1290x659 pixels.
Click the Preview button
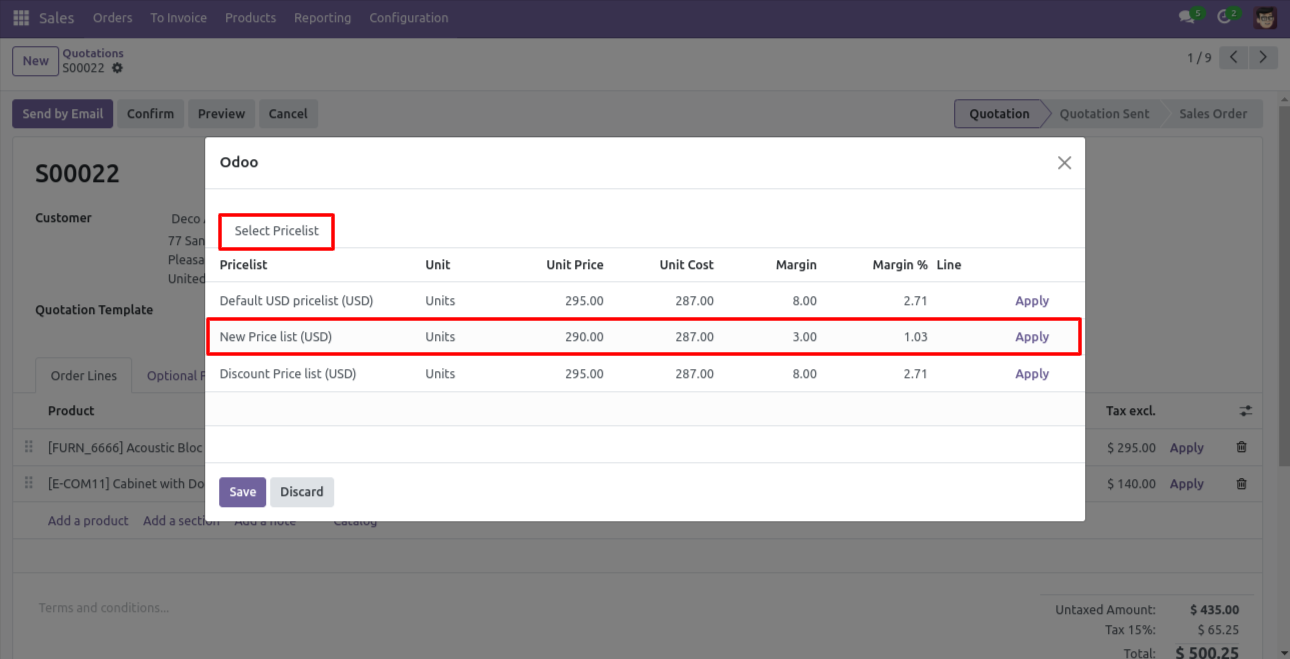coord(221,114)
